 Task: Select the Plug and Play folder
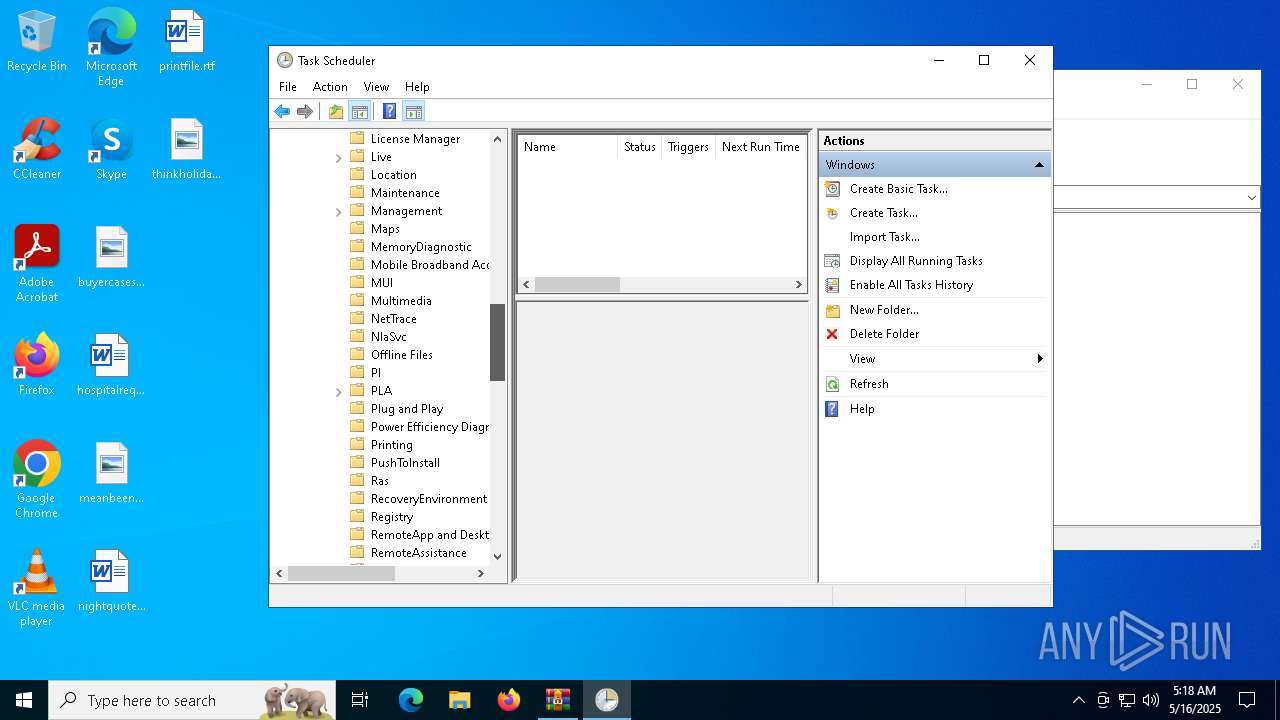406,409
